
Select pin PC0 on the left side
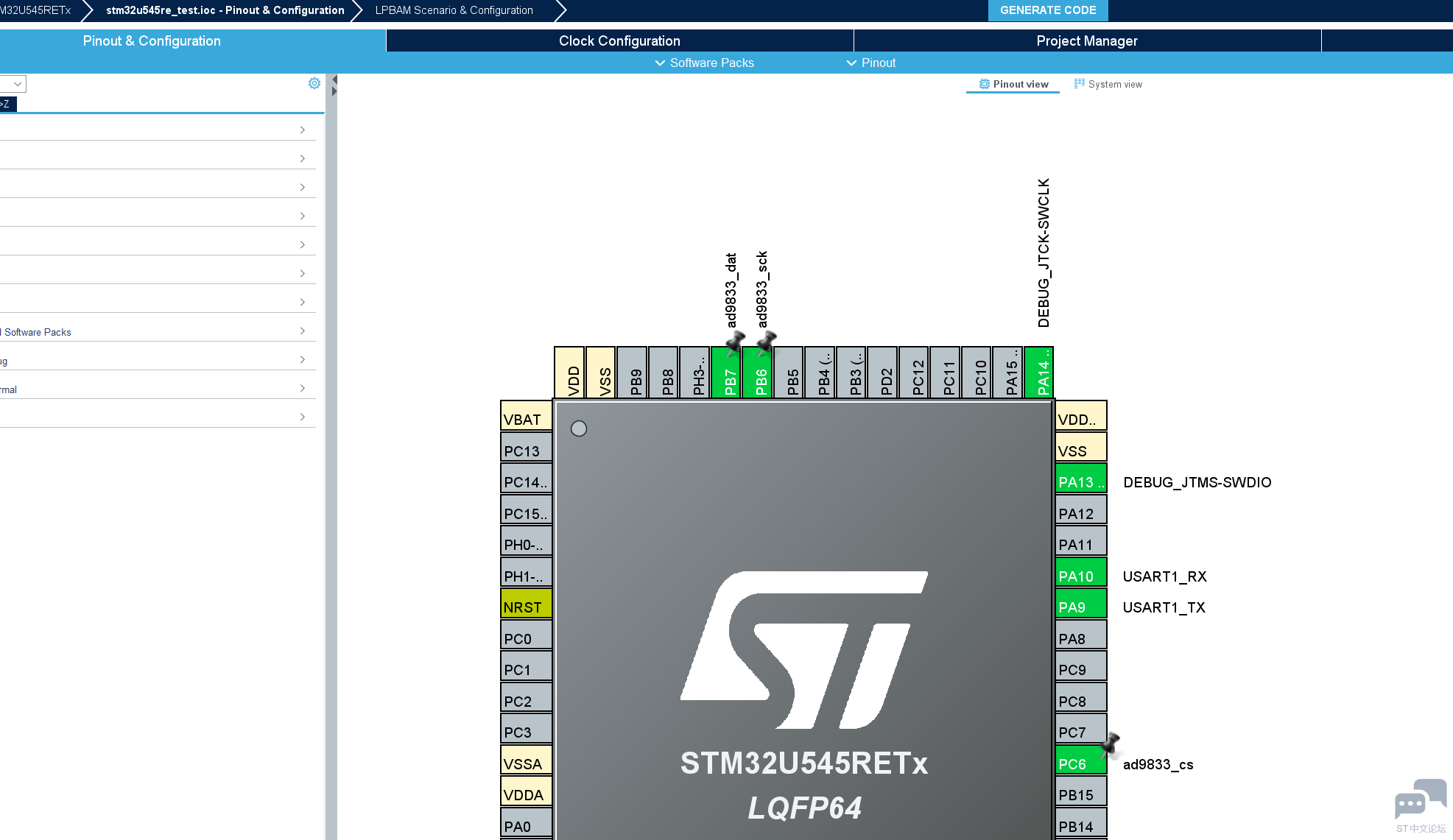(527, 635)
